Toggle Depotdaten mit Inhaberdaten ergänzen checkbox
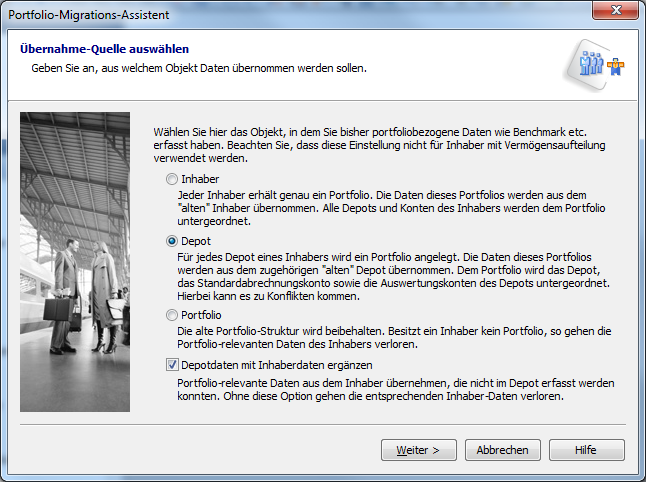Screen dimensions: 646x482 click(x=171, y=365)
